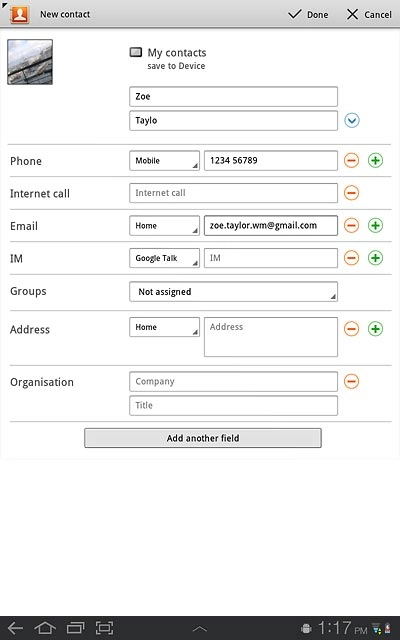This screenshot has height=640, width=400.
Task: Remove the Phone number field
Action: click(x=351, y=160)
